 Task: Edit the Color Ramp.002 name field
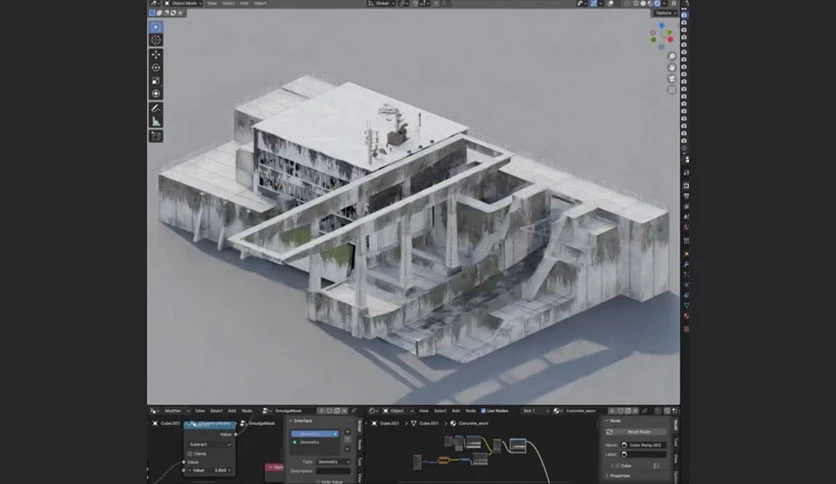point(644,445)
